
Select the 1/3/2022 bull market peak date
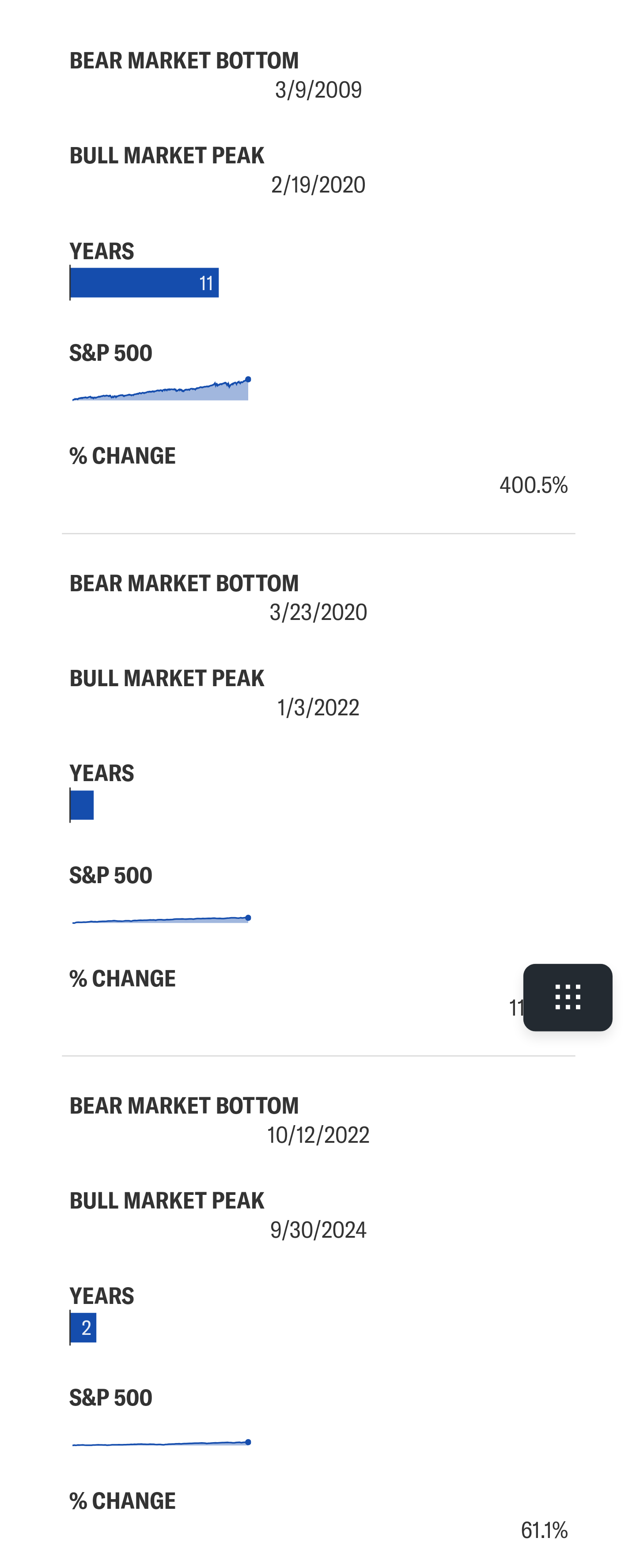318,708
